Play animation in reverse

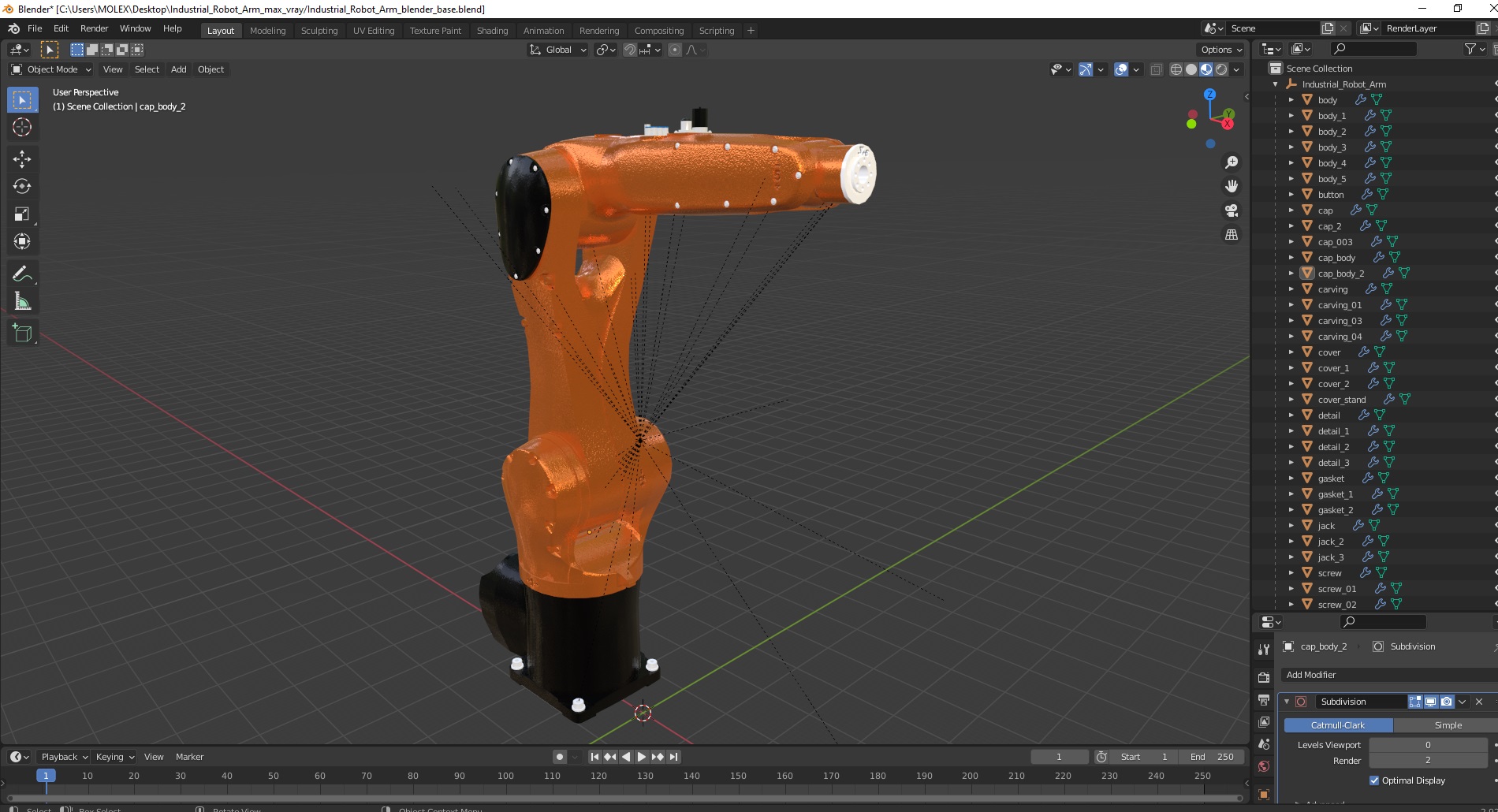[626, 757]
